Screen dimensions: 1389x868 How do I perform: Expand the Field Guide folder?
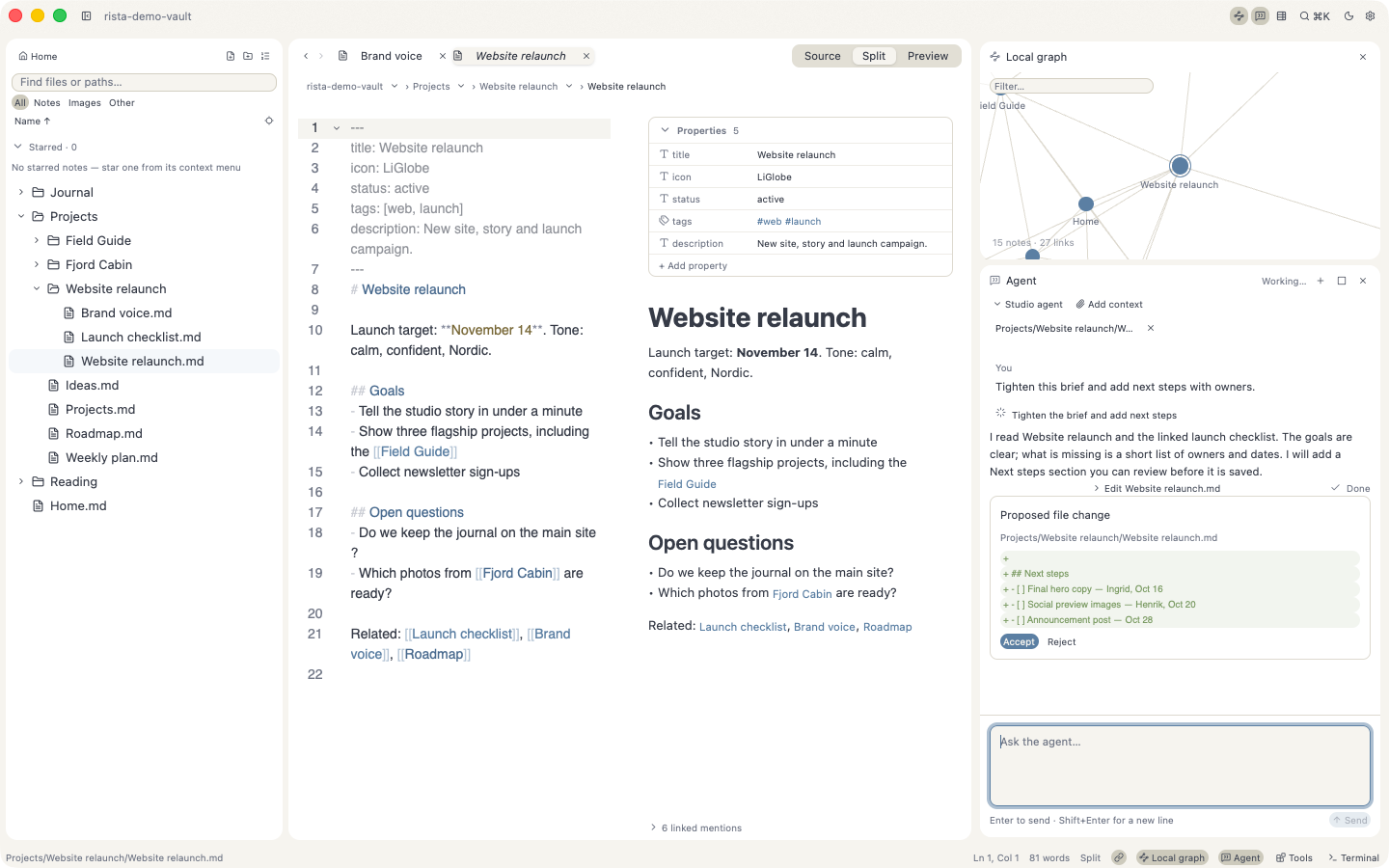click(37, 240)
